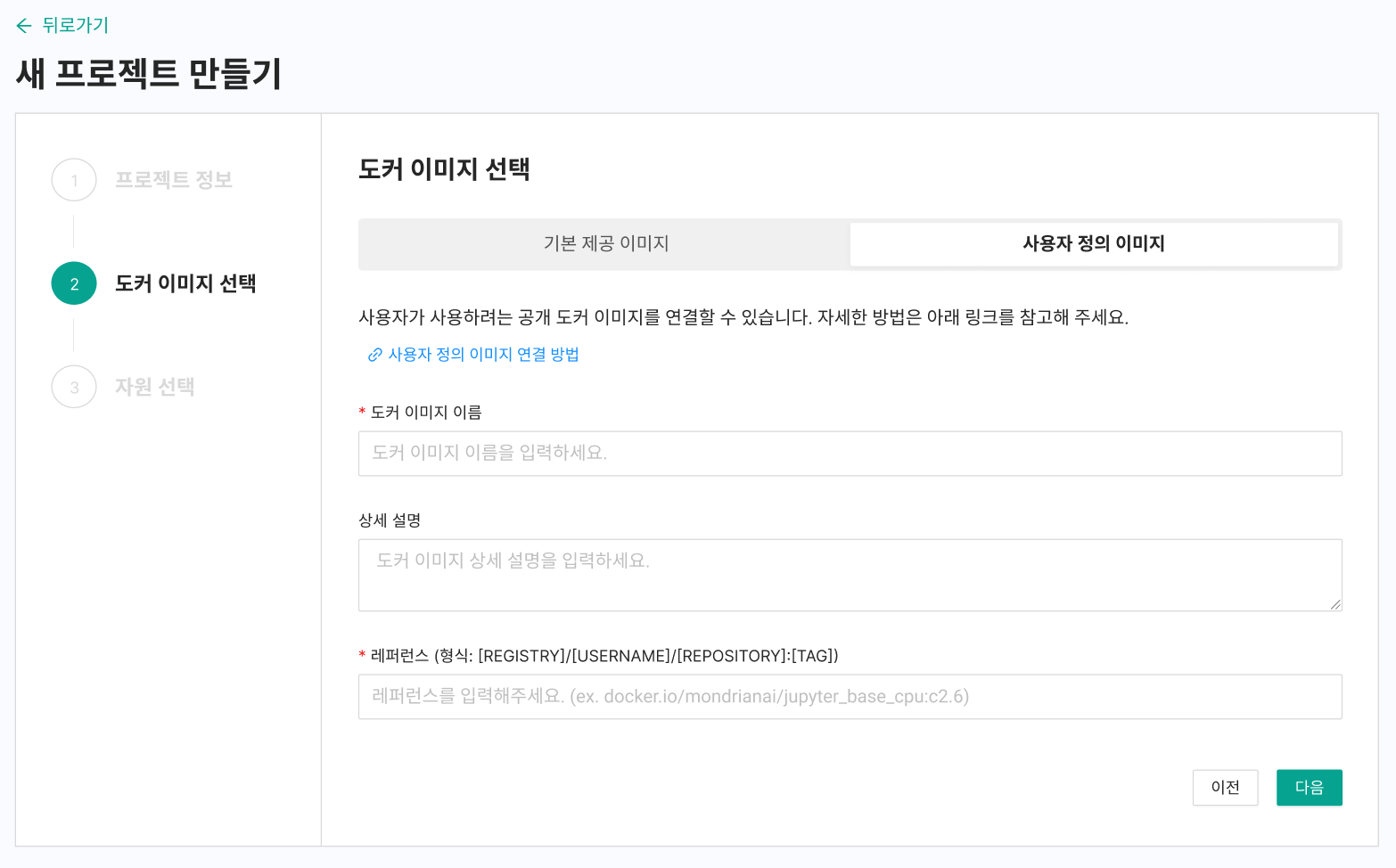1396x868 pixels.
Task: Switch to the 기본 제공 이미지 tab
Action: tap(605, 244)
